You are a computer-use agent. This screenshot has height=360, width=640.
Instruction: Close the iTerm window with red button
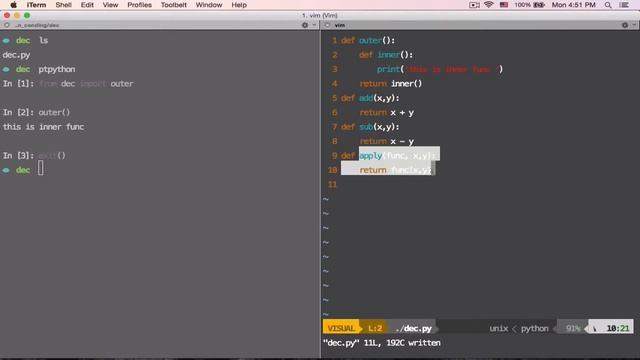click(x=7, y=16)
